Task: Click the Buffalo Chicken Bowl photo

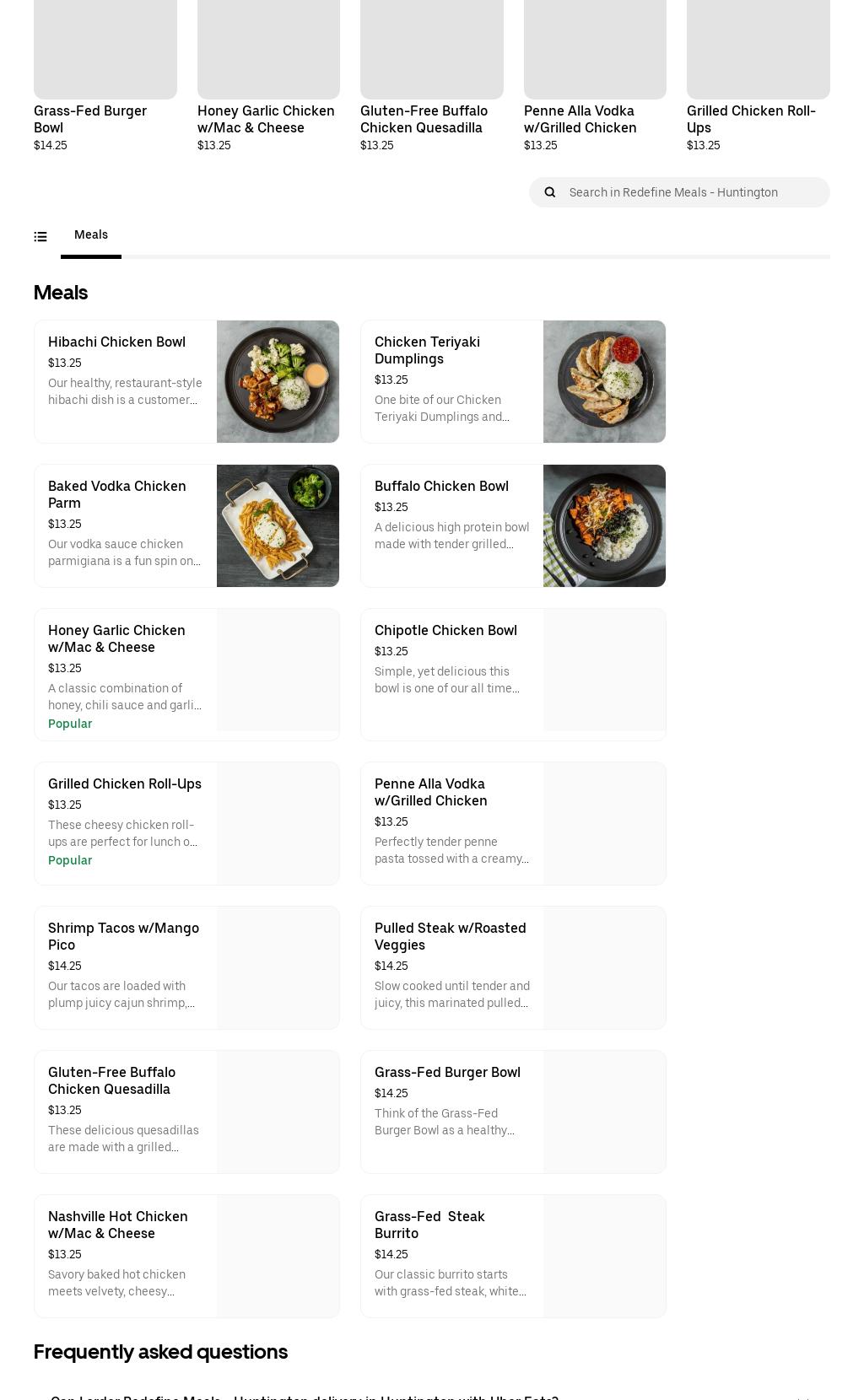Action: pos(604,525)
